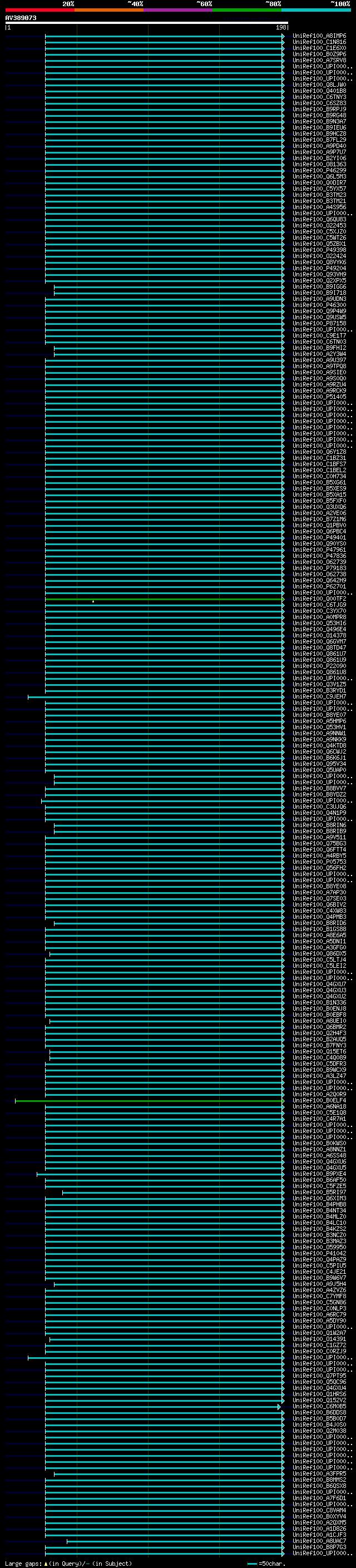Select hit label UniRef100_B9I718
The image size is (356, 1568).
pos(319,293)
